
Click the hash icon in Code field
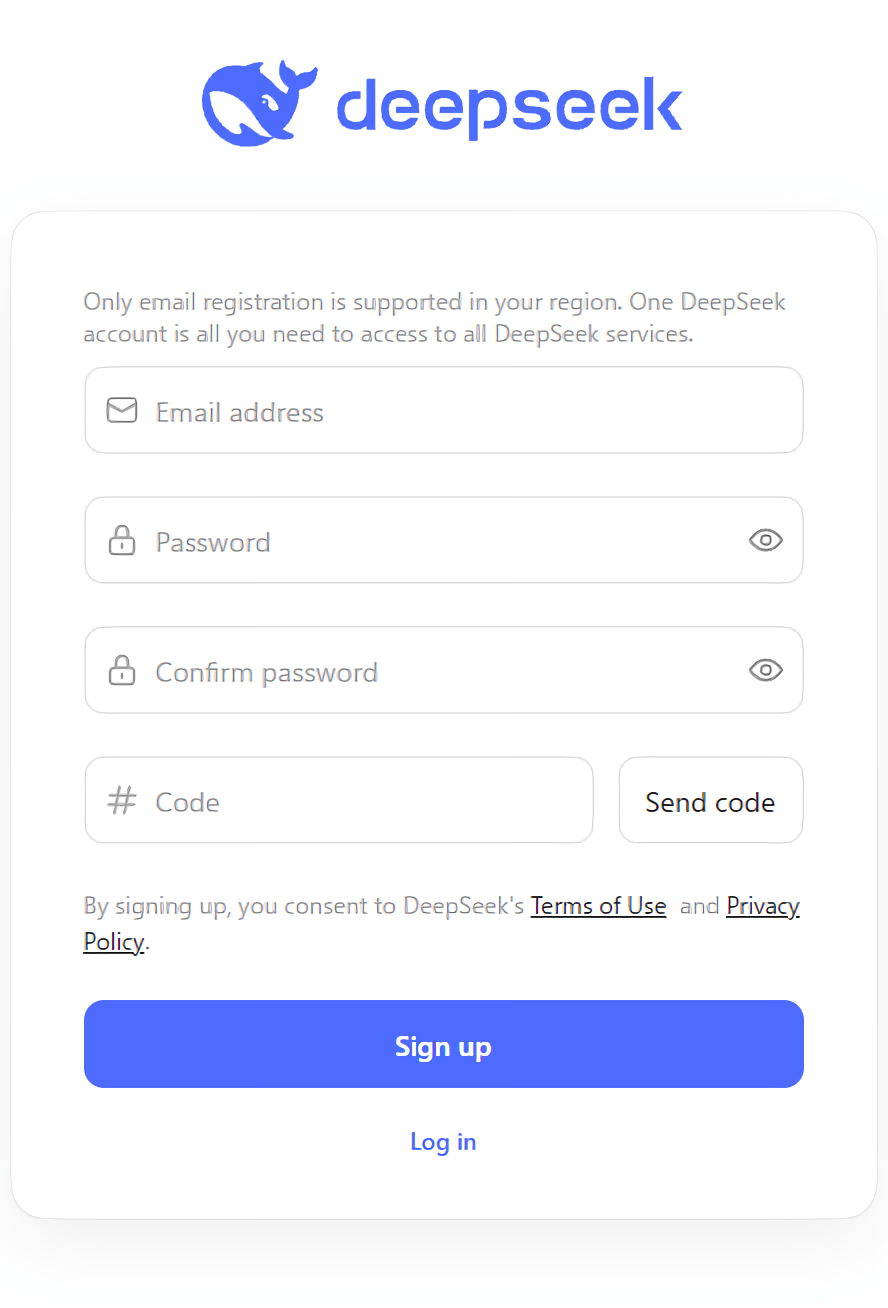122,800
